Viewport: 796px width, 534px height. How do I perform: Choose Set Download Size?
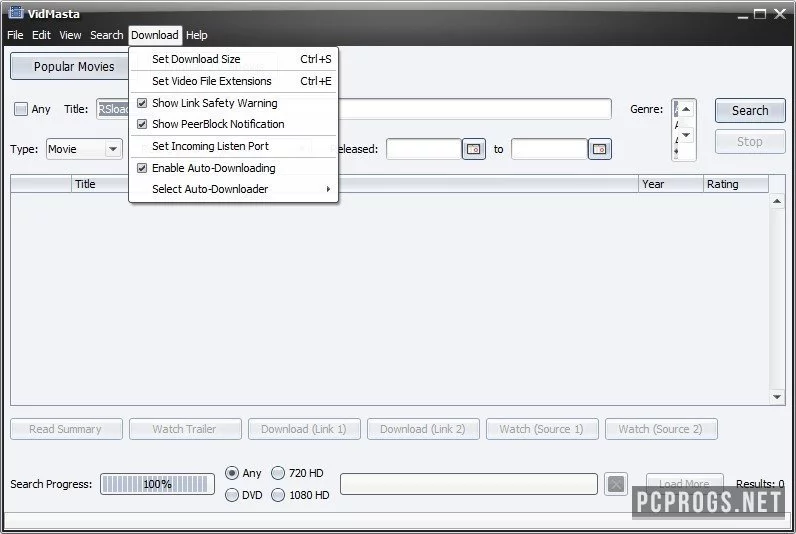click(x=234, y=59)
